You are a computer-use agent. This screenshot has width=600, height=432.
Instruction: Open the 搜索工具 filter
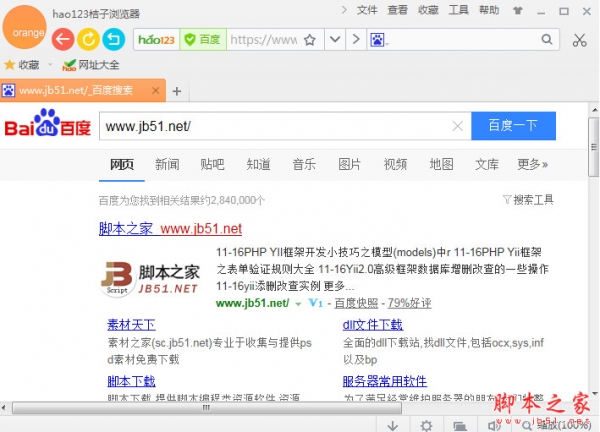(528, 200)
